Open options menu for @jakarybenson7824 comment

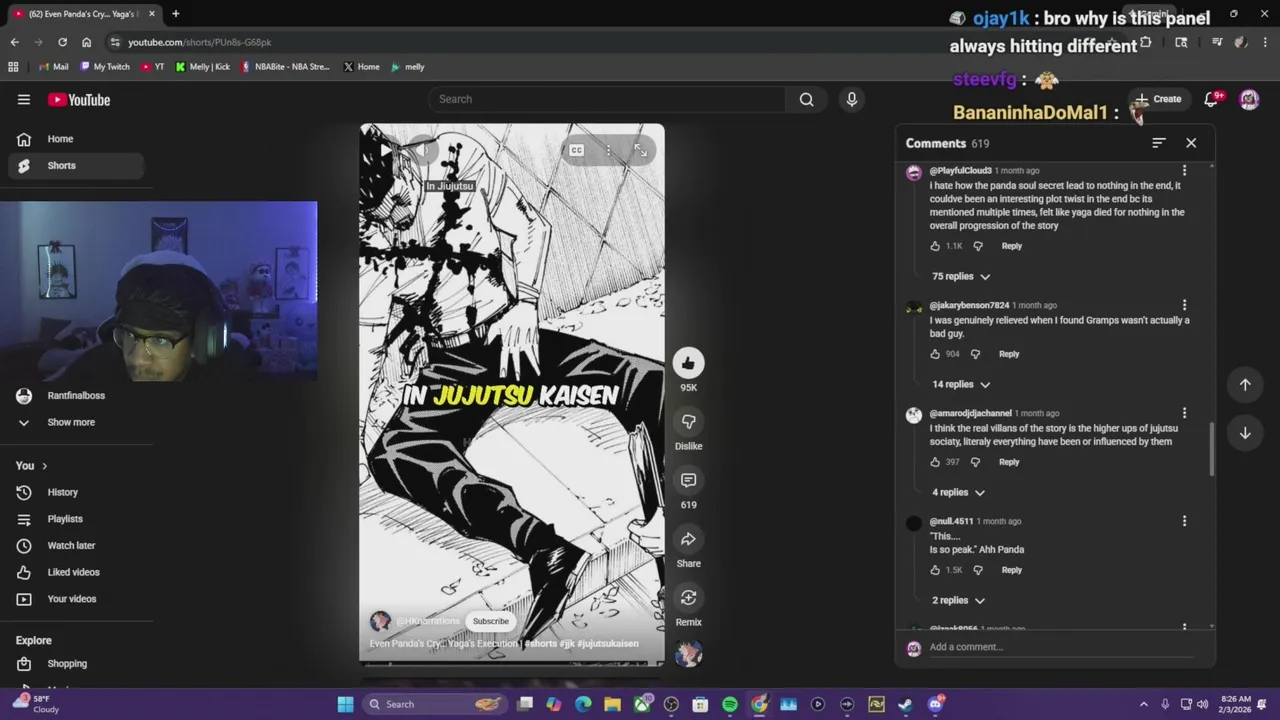[x=1184, y=305]
